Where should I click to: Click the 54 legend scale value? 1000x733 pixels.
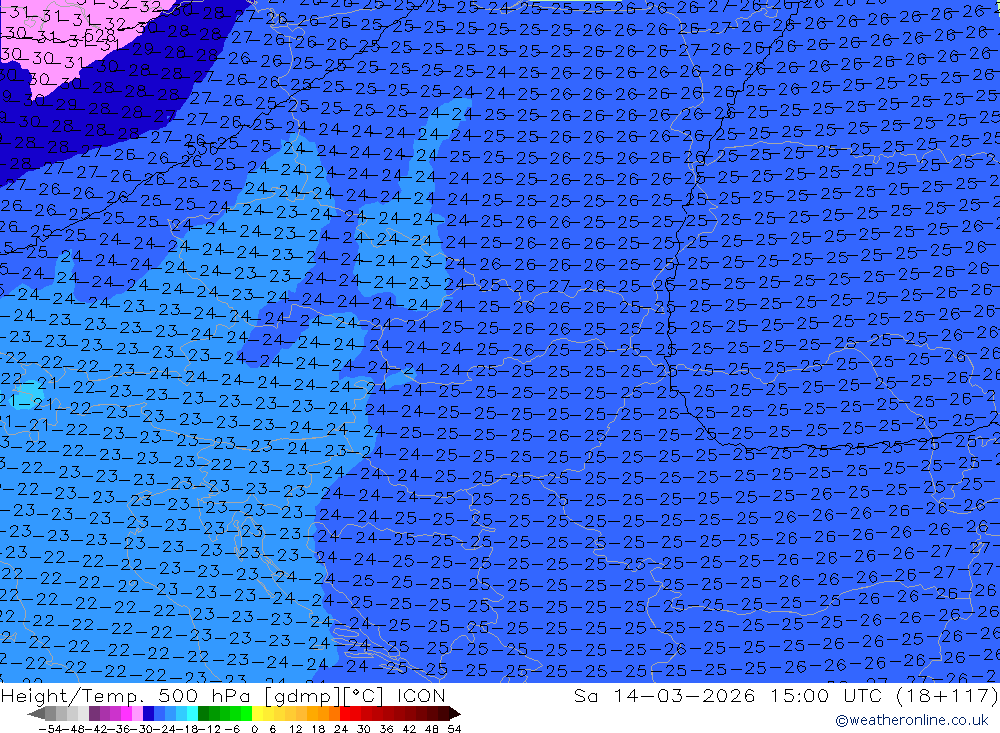coord(454,729)
